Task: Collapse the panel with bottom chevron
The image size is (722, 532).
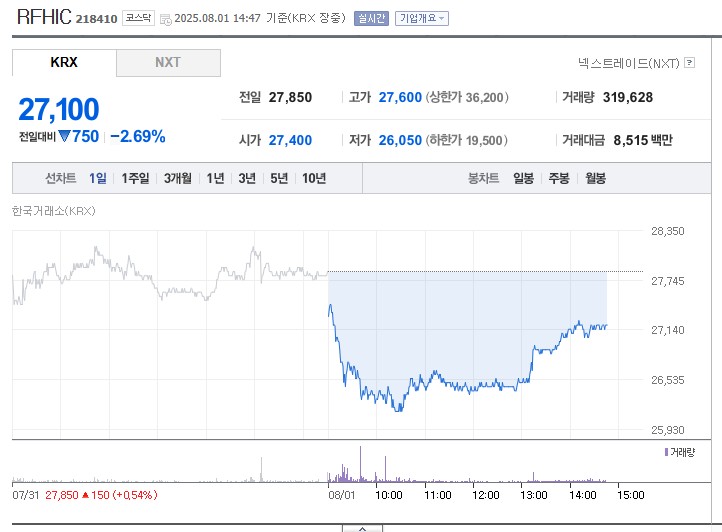Action: (x=361, y=527)
